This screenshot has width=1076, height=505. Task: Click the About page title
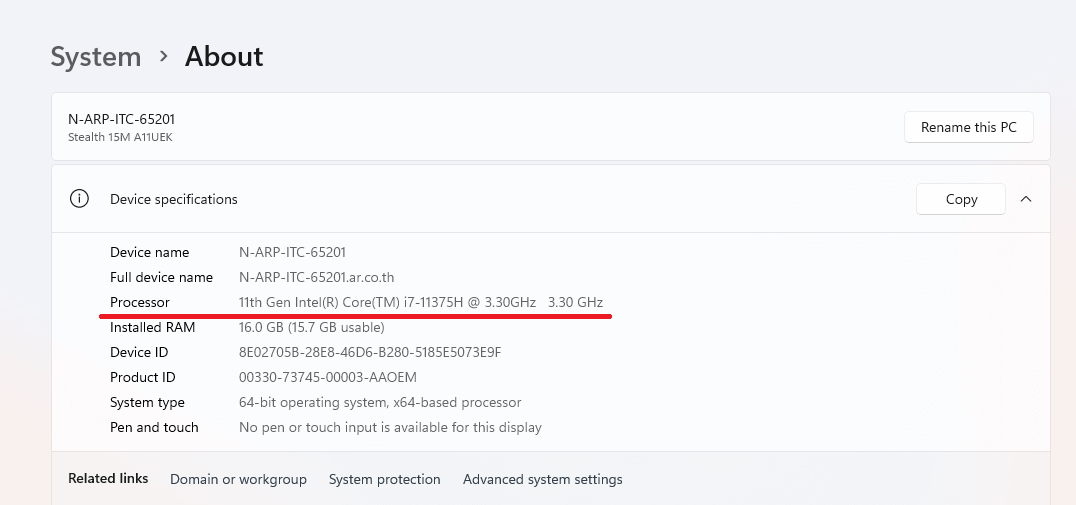click(x=224, y=56)
